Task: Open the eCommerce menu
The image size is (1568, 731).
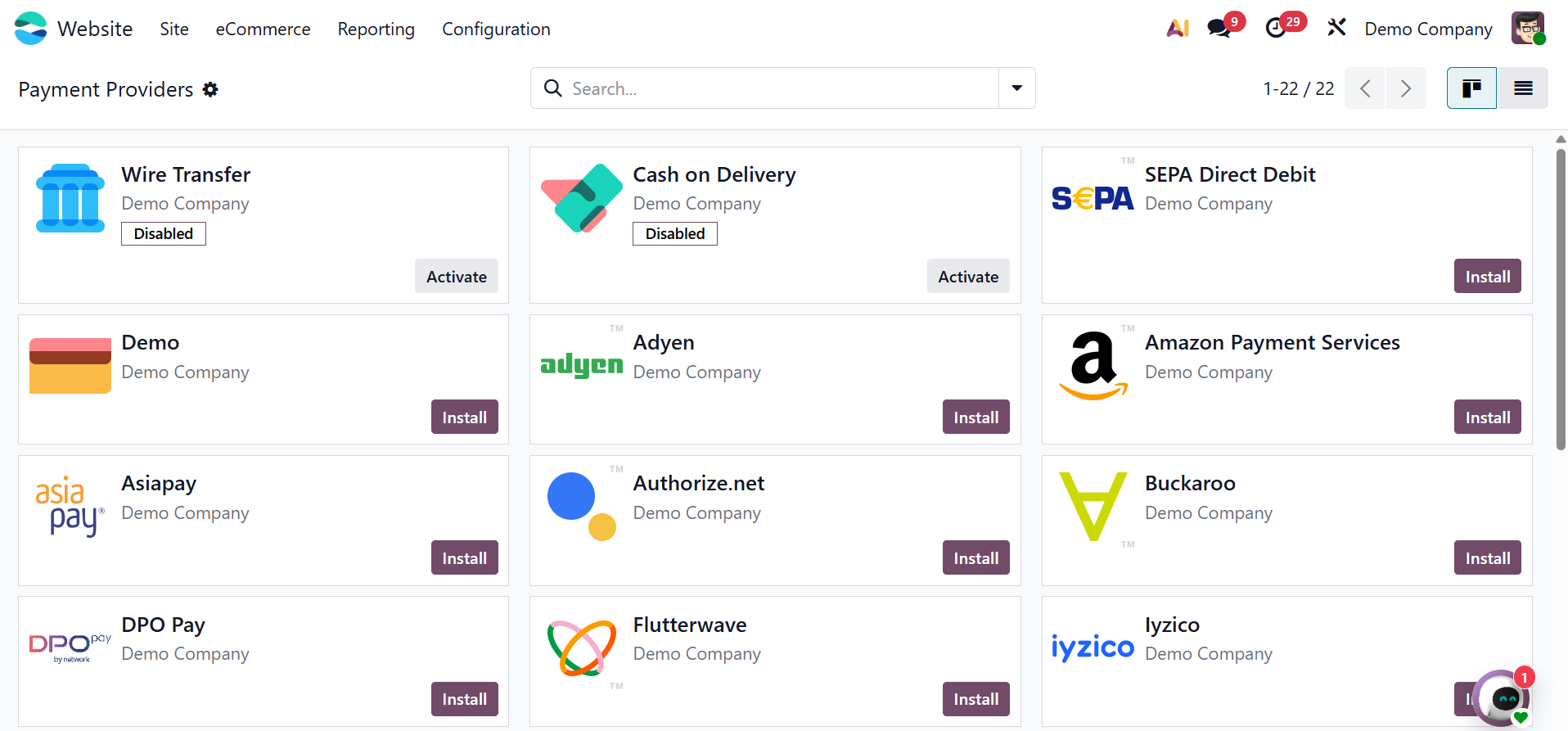Action: [x=263, y=29]
